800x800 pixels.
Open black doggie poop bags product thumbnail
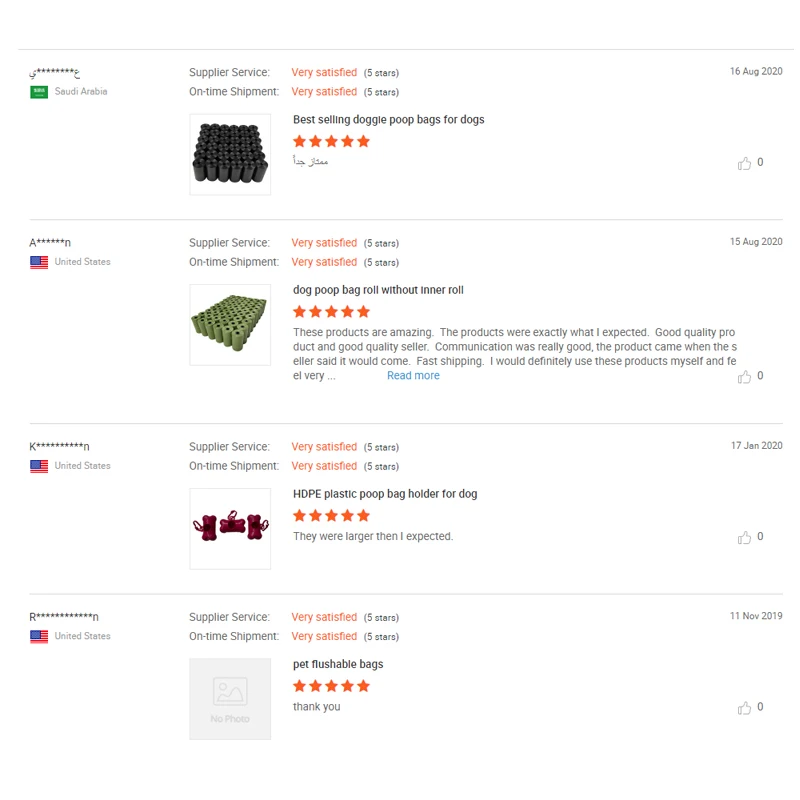230,154
